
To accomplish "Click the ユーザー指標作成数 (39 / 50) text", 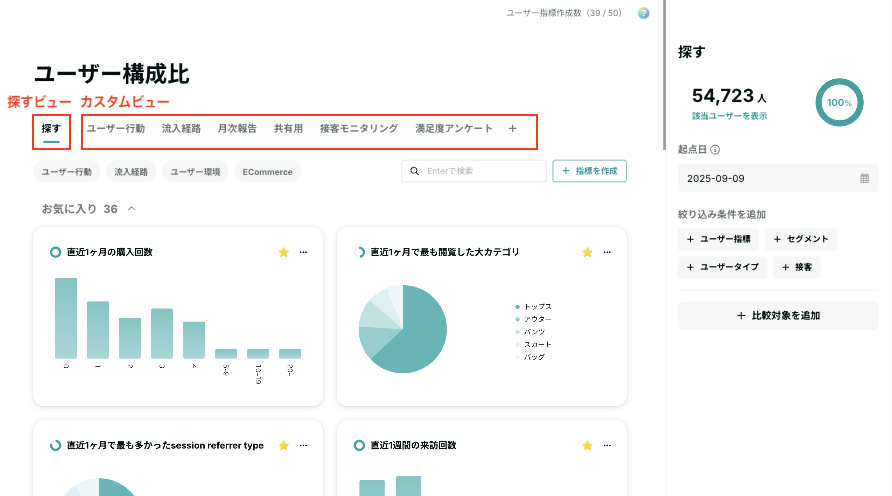I will click(564, 13).
